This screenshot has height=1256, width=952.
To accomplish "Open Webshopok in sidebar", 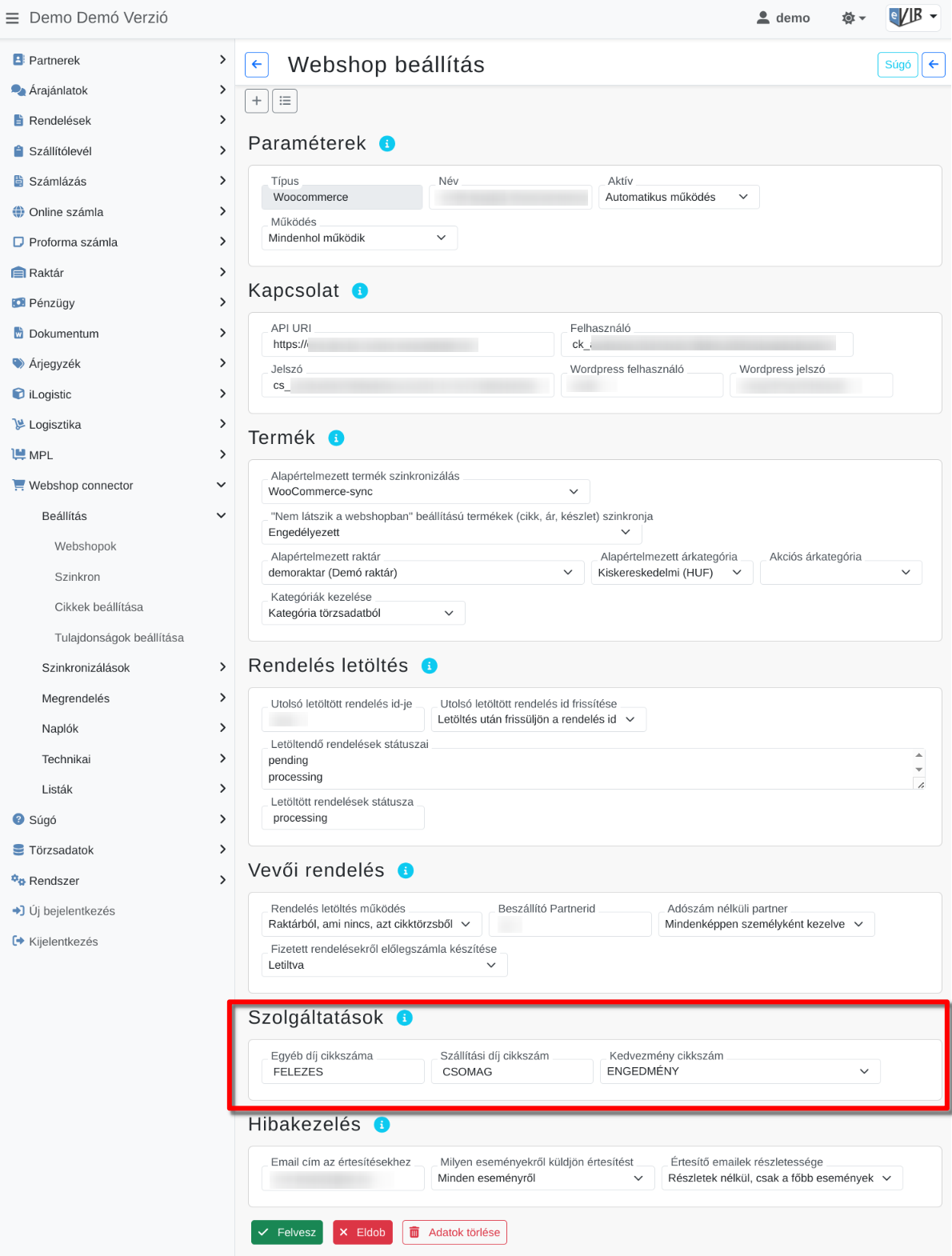I will [x=86, y=546].
